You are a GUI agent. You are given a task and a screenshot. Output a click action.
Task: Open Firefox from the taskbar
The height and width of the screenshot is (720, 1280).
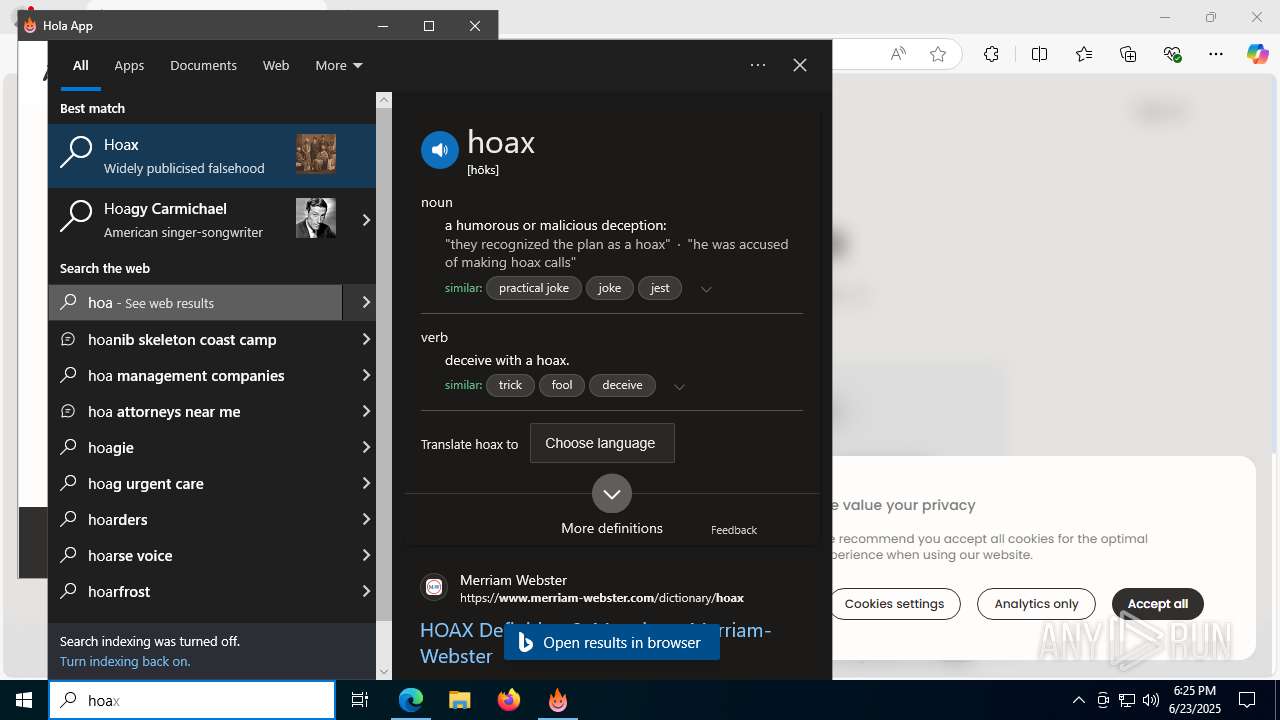pos(509,700)
